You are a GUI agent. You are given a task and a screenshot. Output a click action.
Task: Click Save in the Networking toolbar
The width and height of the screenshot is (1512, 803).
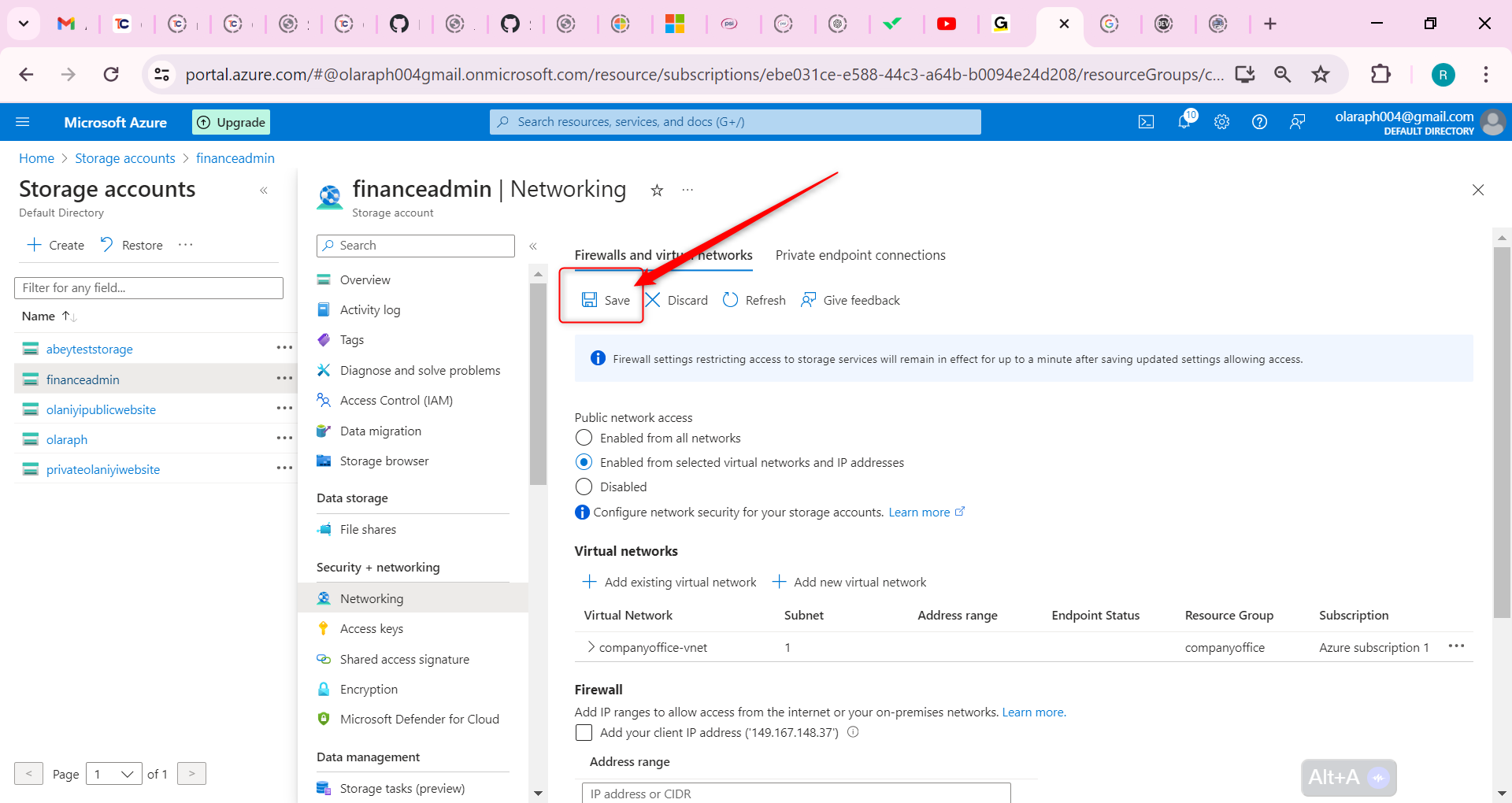(x=606, y=300)
